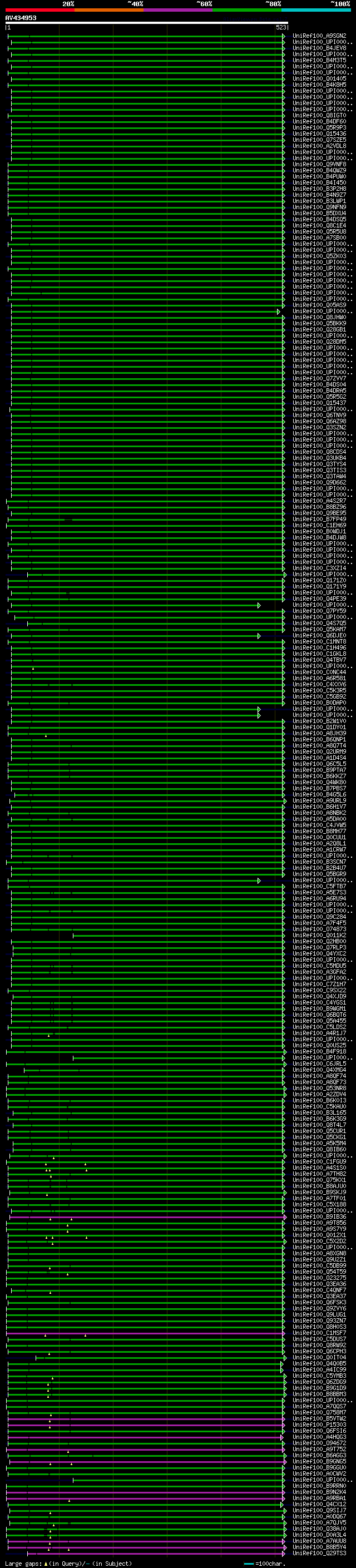This screenshot has height=1568, width=356.
Task: Click hit UniRef100_A4IC99
Action: pyautogui.click(x=319, y=1369)
